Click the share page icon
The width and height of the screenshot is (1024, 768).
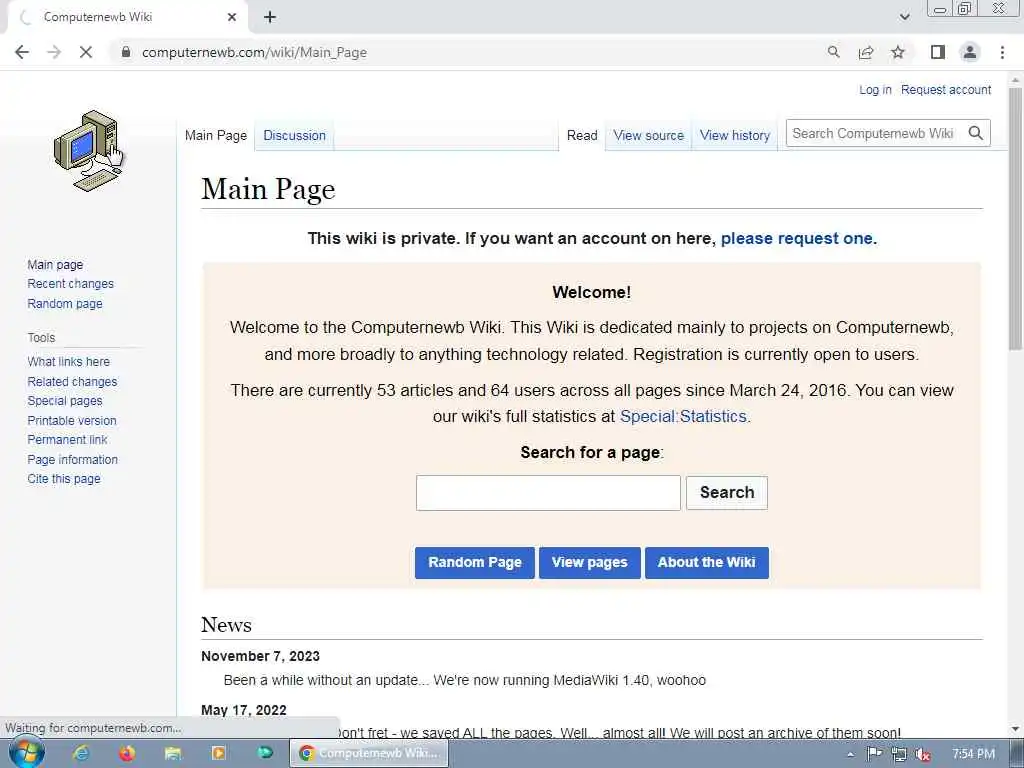(866, 52)
